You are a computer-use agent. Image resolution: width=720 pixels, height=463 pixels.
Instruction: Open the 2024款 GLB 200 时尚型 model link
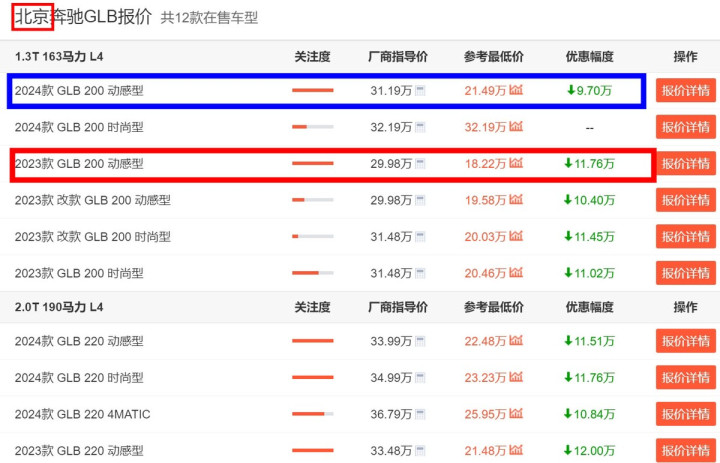(x=79, y=127)
